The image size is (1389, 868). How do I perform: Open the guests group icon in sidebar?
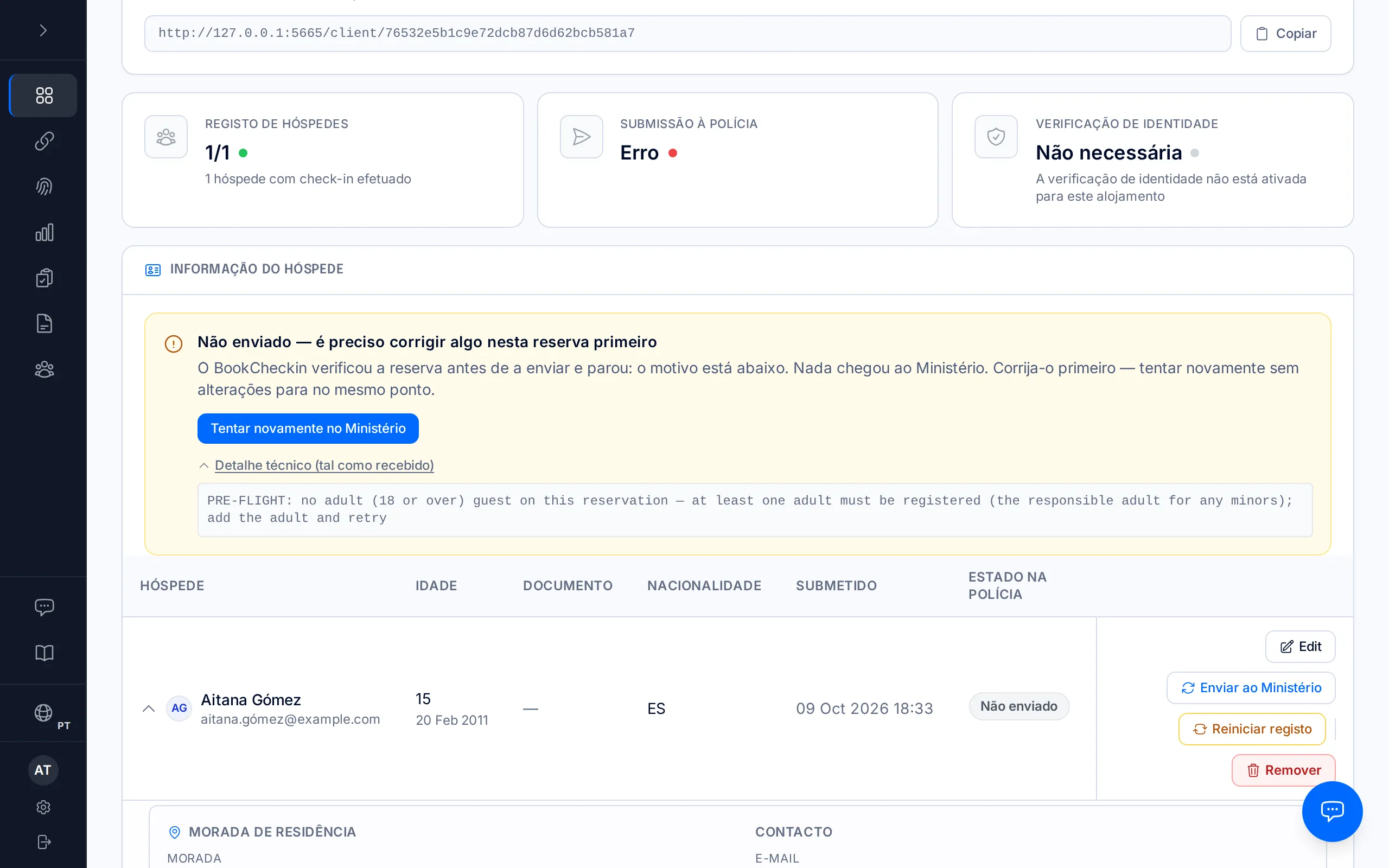43,369
